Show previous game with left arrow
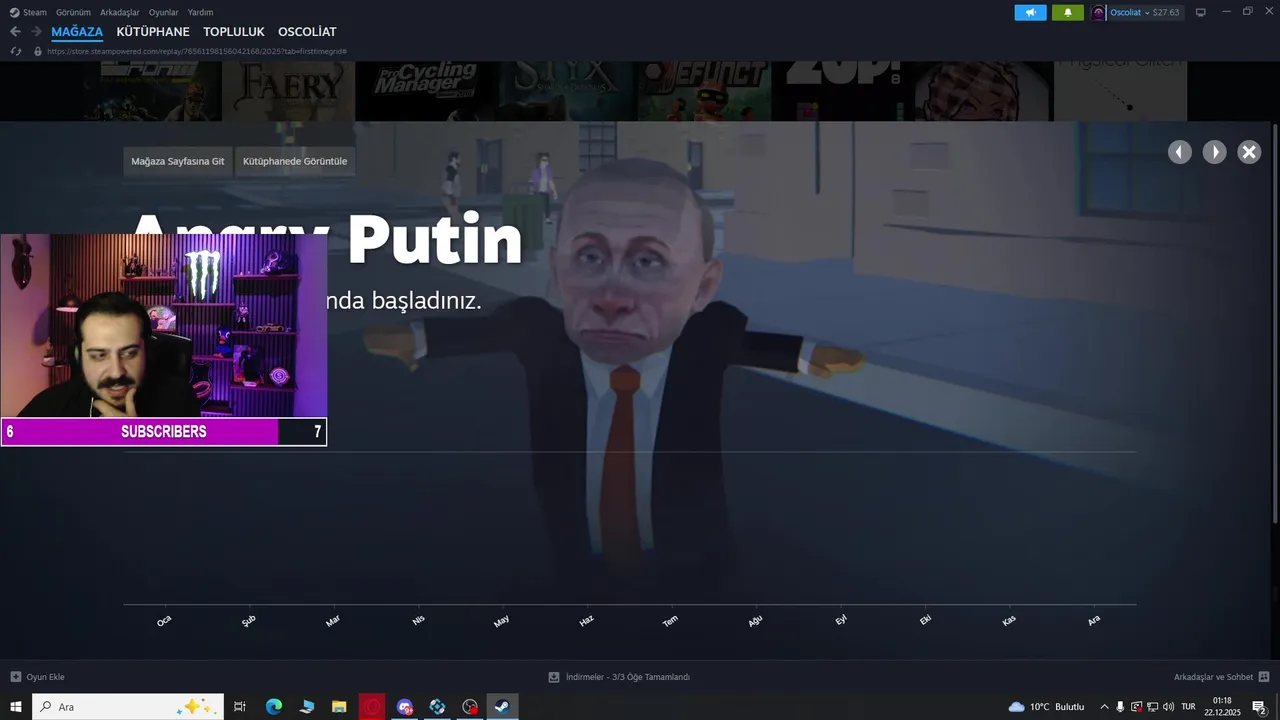The image size is (1280, 720). tap(1180, 152)
